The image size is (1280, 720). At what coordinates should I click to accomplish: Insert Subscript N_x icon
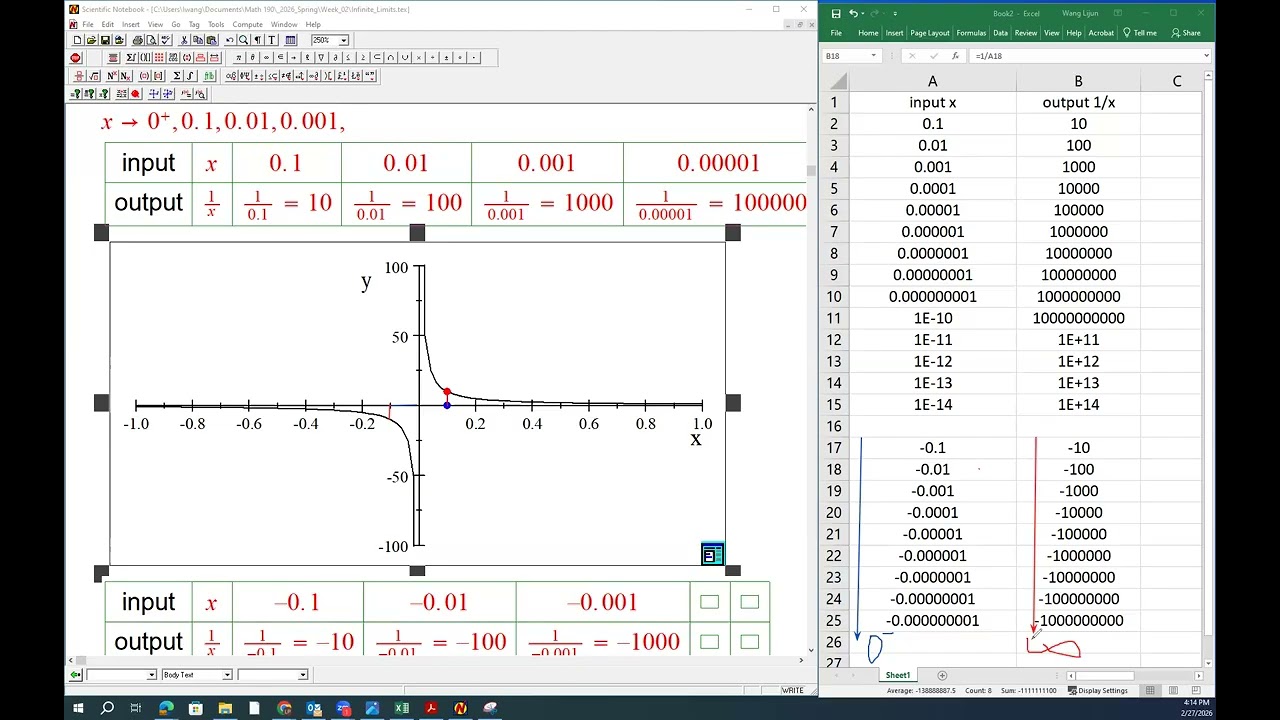pos(125,75)
